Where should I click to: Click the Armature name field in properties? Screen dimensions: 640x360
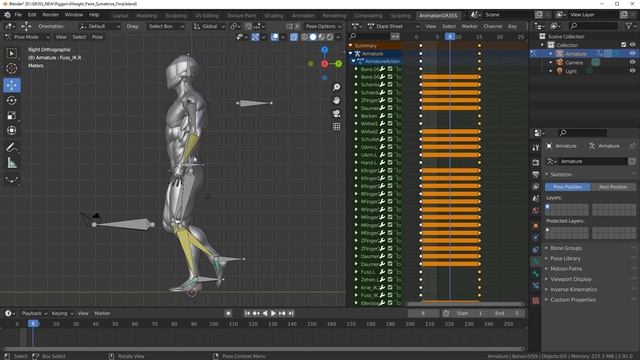click(x=593, y=162)
